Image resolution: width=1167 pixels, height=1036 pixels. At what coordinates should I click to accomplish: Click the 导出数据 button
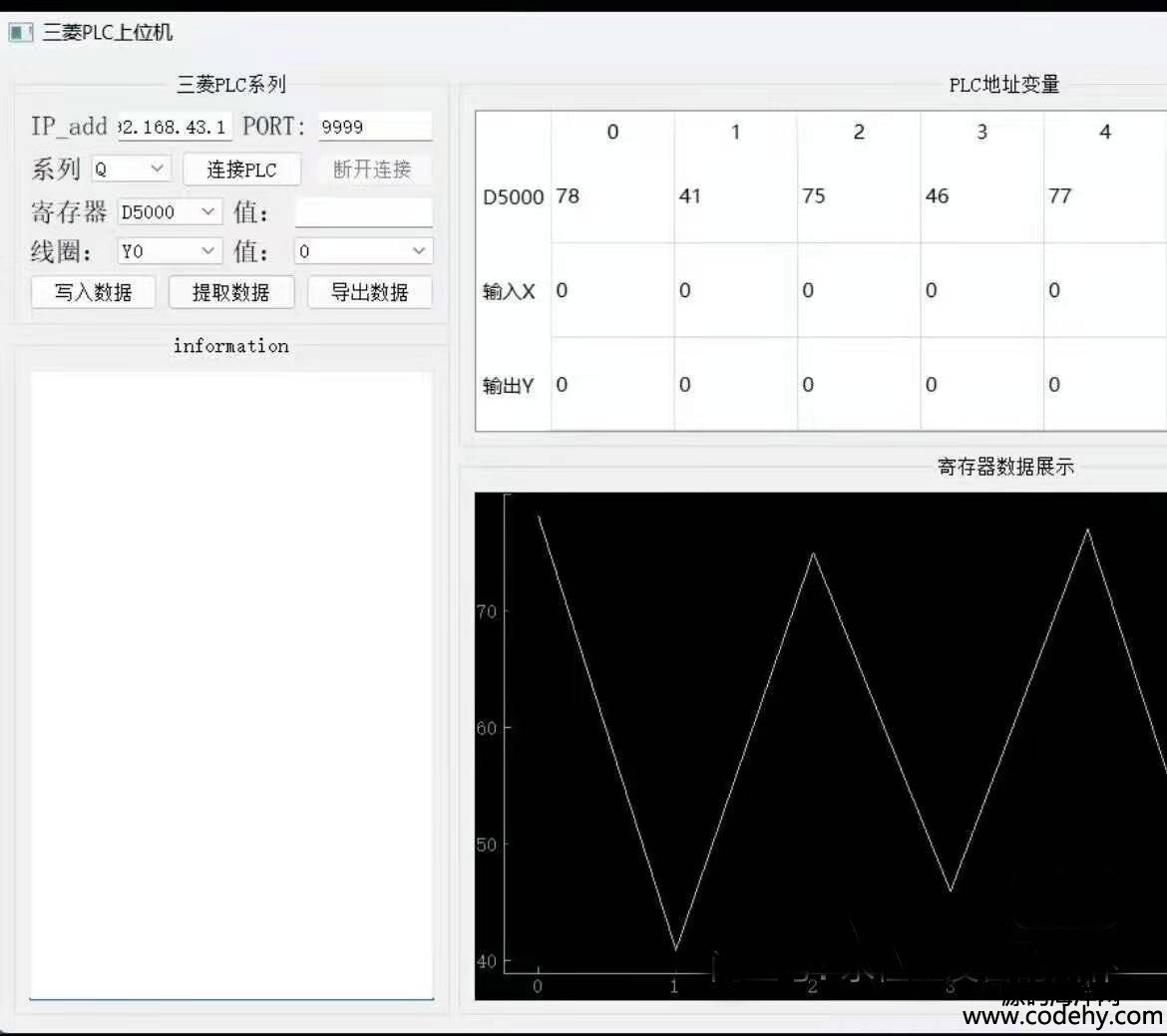coord(369,292)
